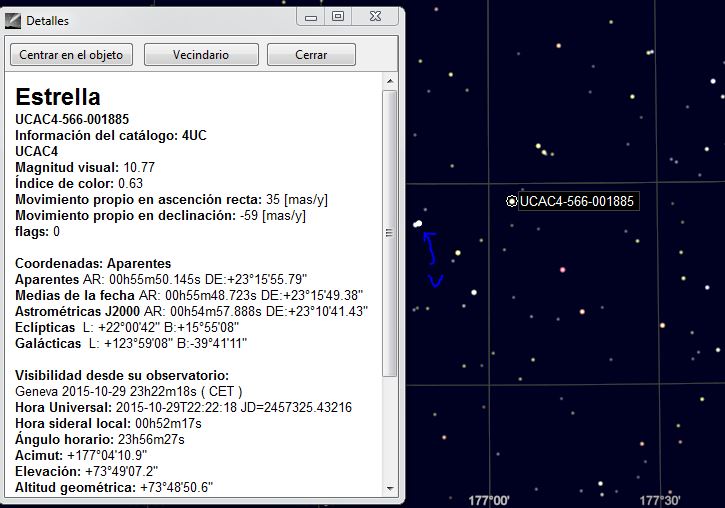The image size is (725, 508).
Task: Click the Astrométricas J2000 coordinates line
Action: click(x=192, y=311)
